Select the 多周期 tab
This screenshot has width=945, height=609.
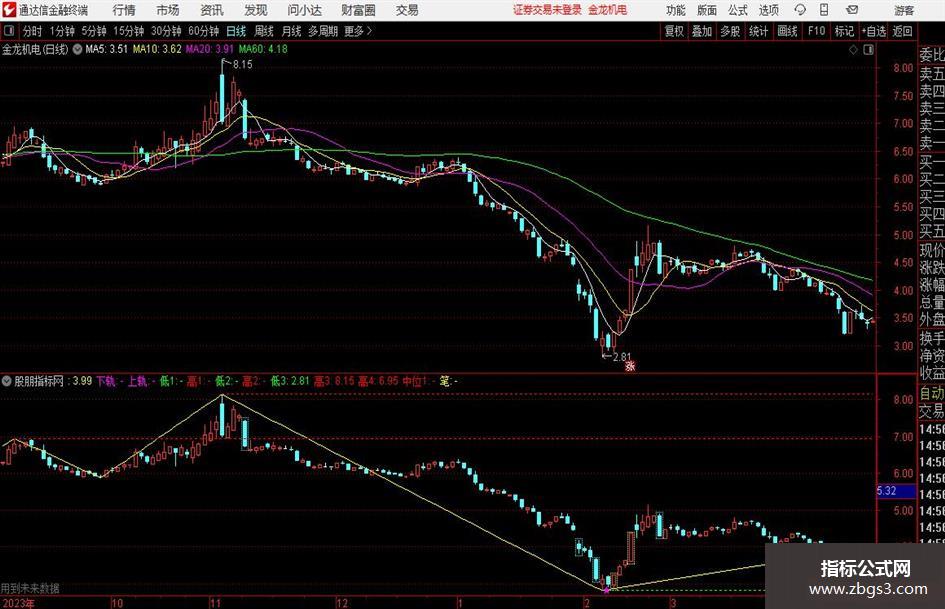pyautogui.click(x=322, y=31)
